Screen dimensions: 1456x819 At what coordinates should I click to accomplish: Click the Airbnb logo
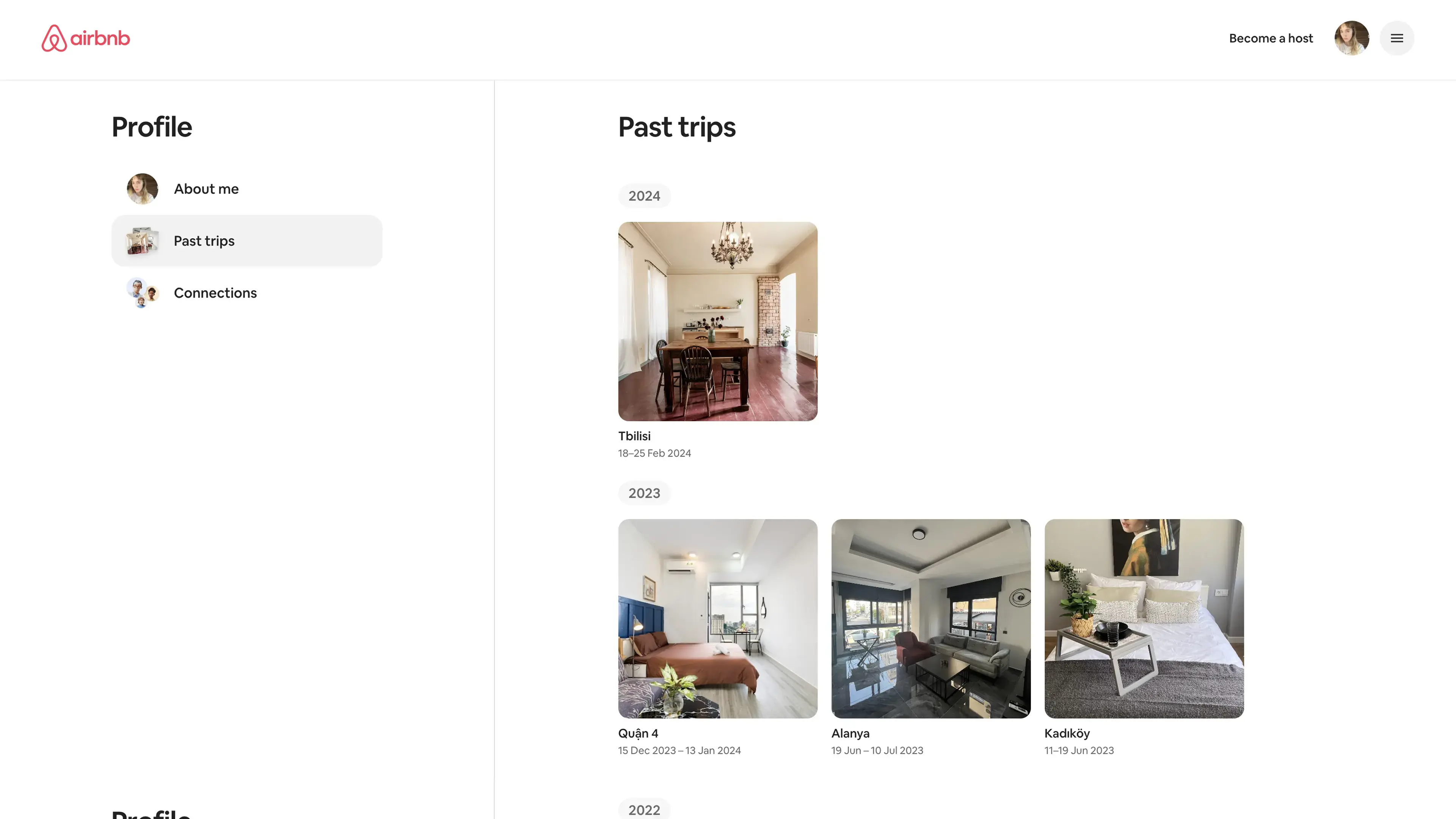pos(85,38)
